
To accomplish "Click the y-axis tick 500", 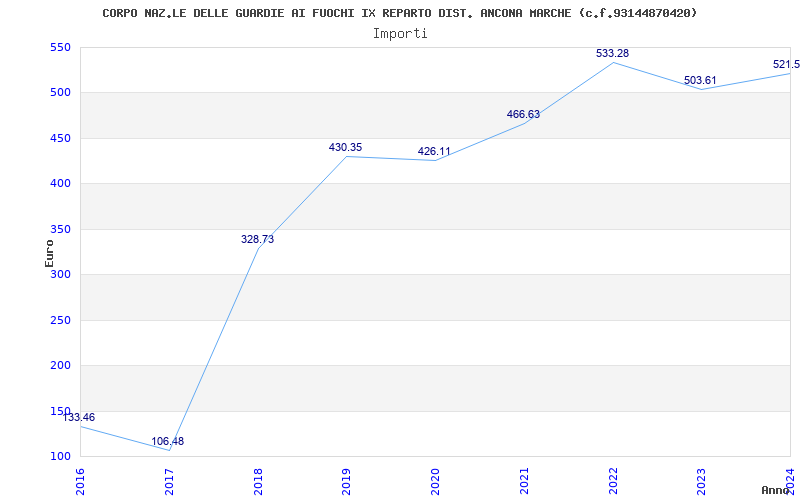I will pyautogui.click(x=59, y=93).
